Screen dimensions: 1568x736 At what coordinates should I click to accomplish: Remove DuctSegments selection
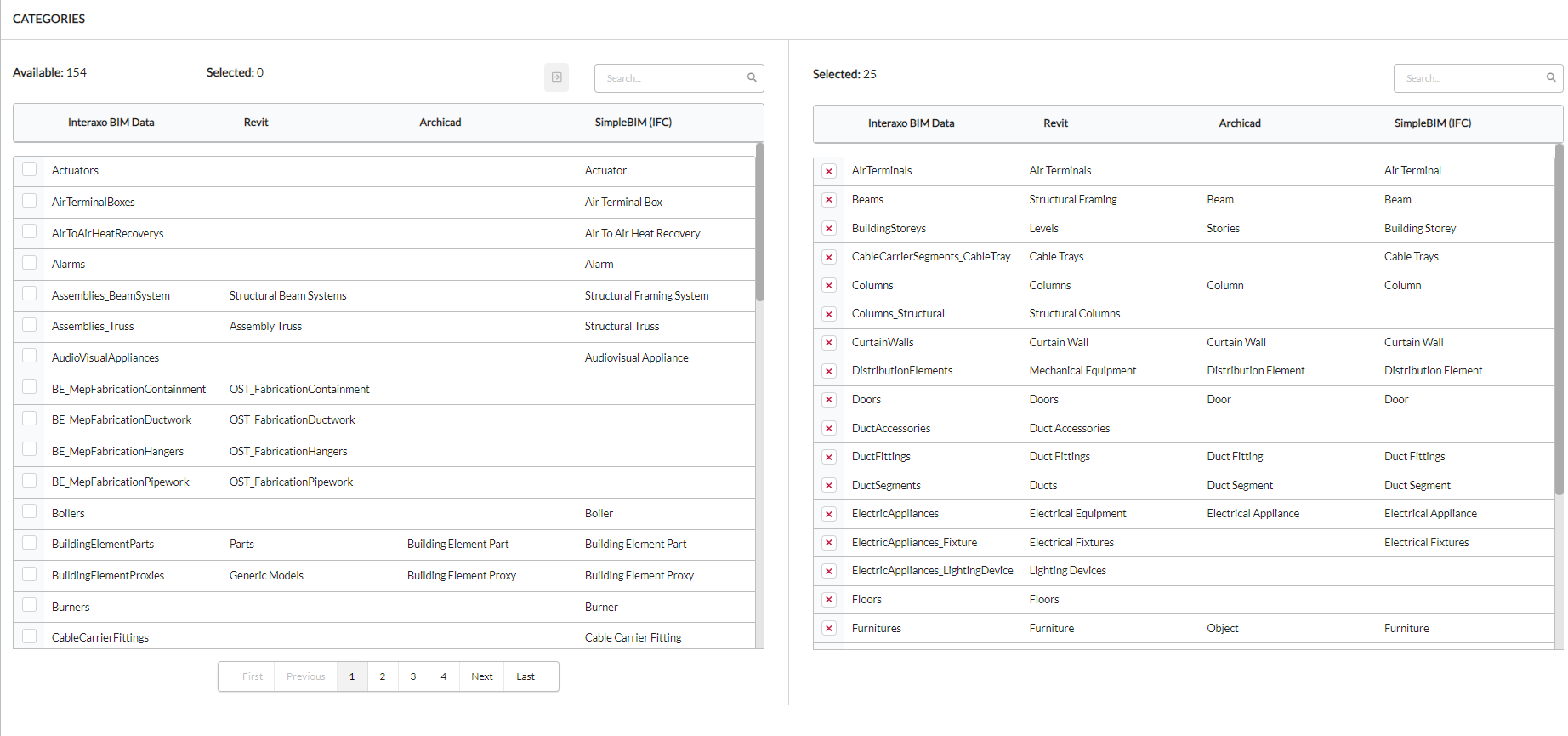coord(829,486)
